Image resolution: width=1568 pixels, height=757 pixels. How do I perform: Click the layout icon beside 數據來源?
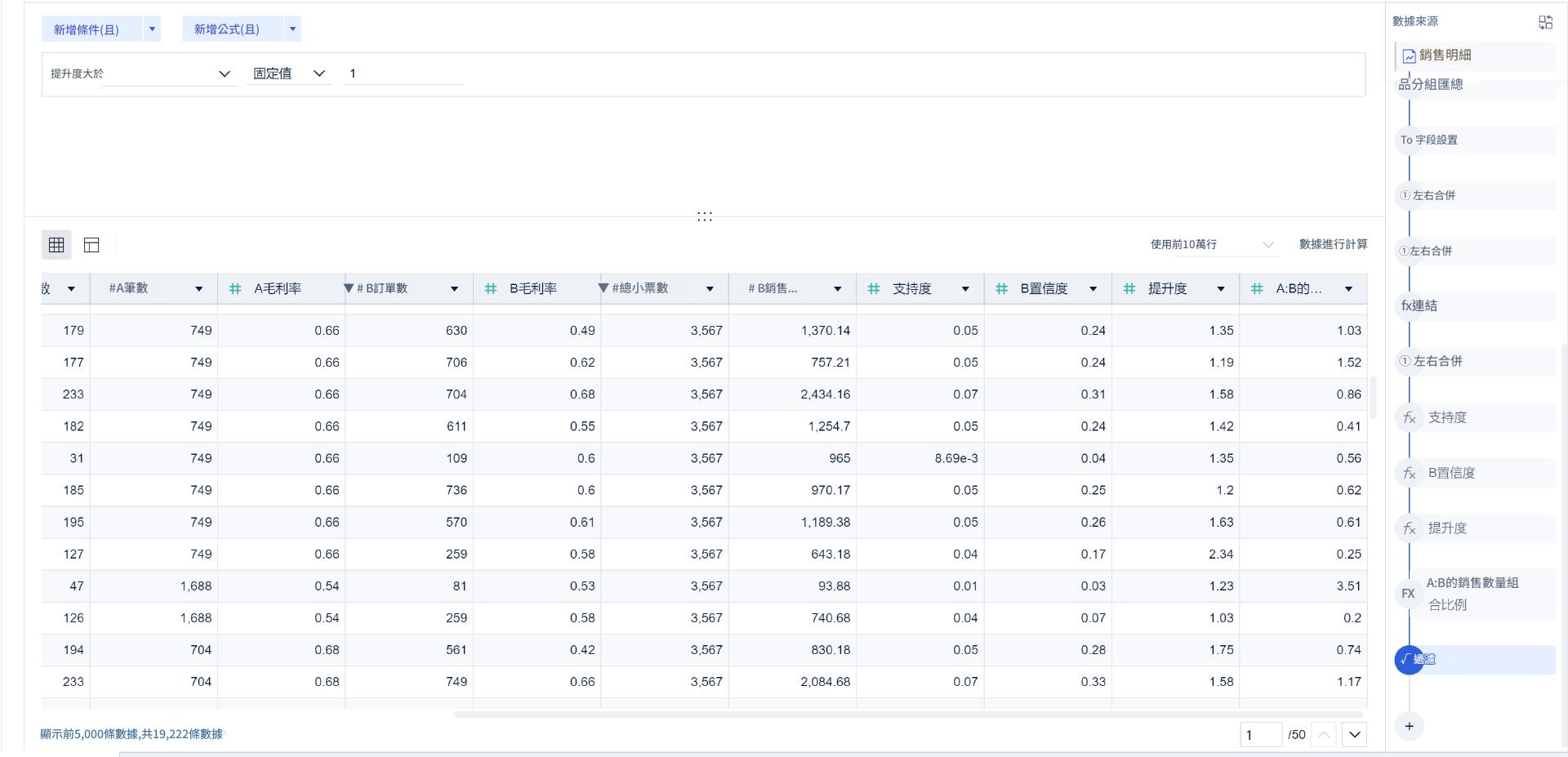[x=1545, y=22]
